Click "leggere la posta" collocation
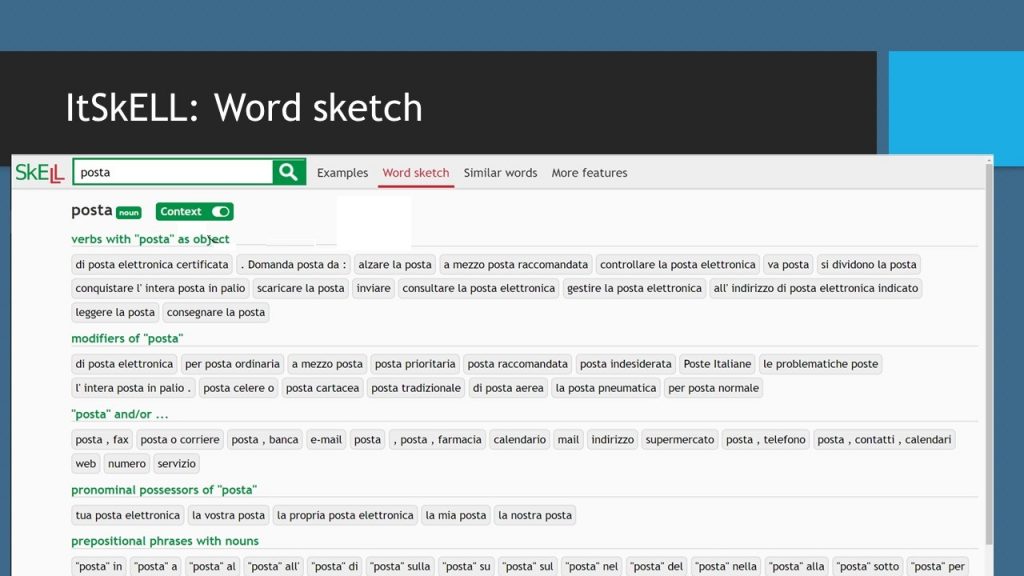 (x=115, y=312)
